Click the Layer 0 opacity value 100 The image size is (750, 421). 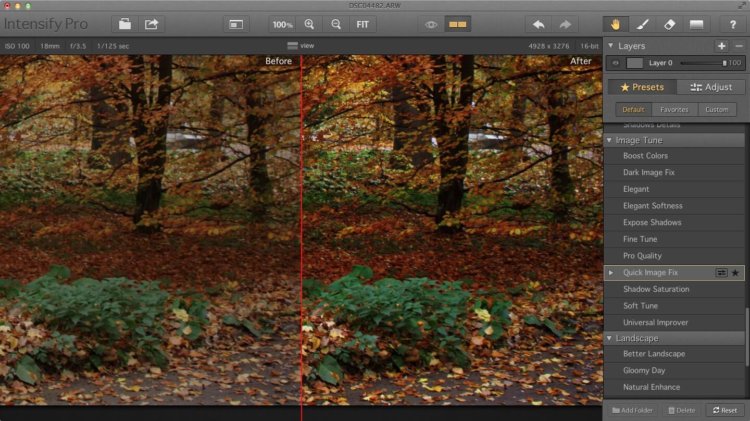click(735, 63)
